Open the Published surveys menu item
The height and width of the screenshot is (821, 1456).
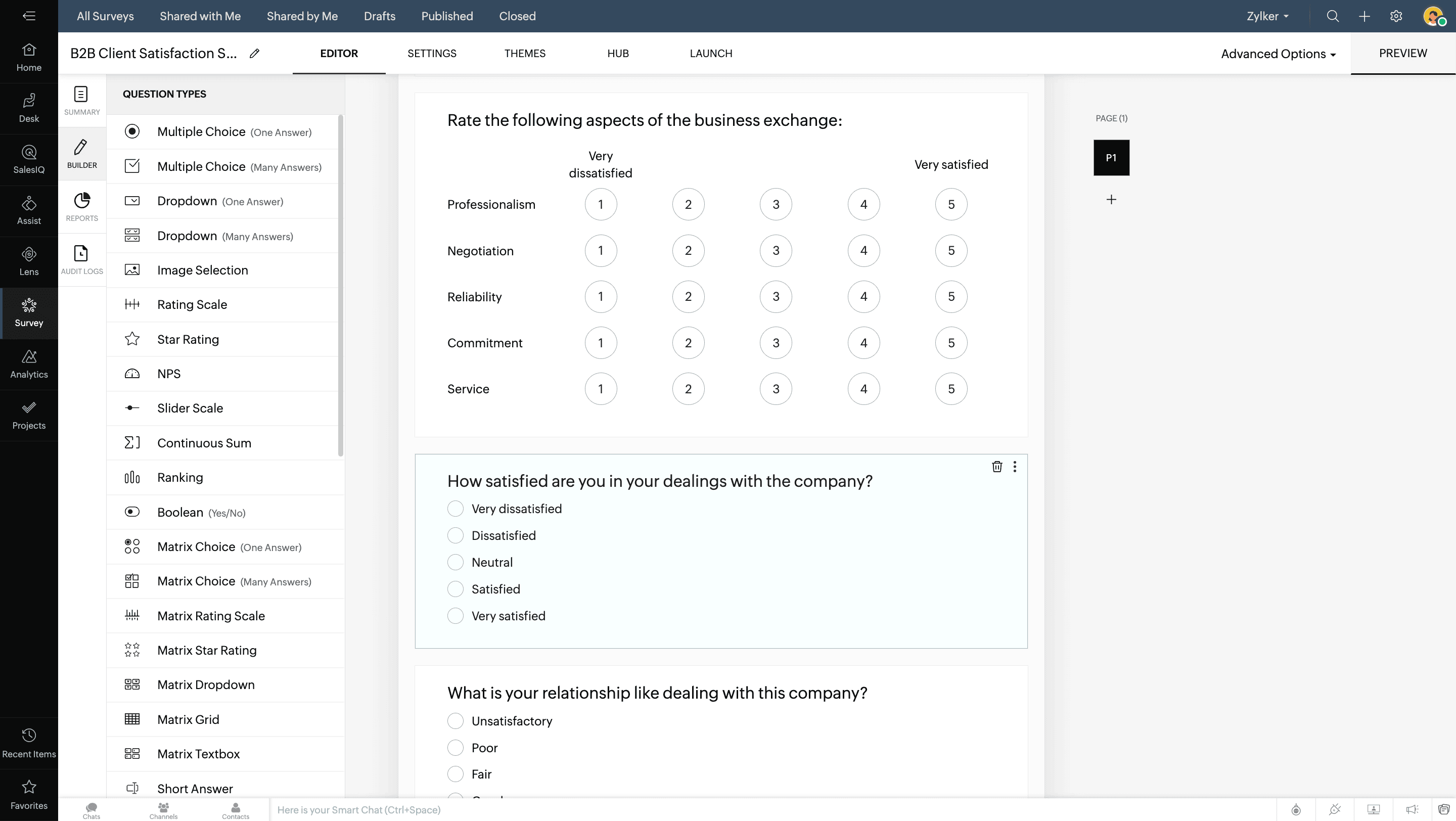(446, 16)
